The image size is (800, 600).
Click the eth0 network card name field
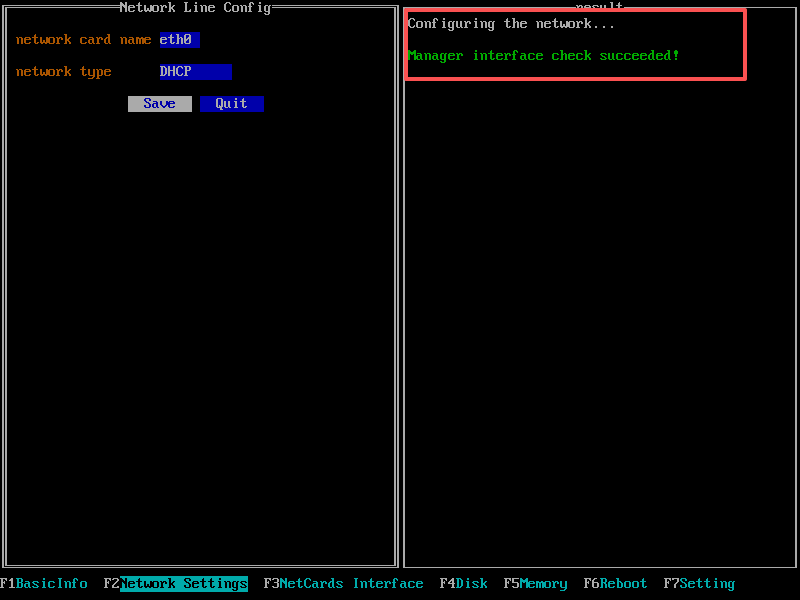pos(180,40)
